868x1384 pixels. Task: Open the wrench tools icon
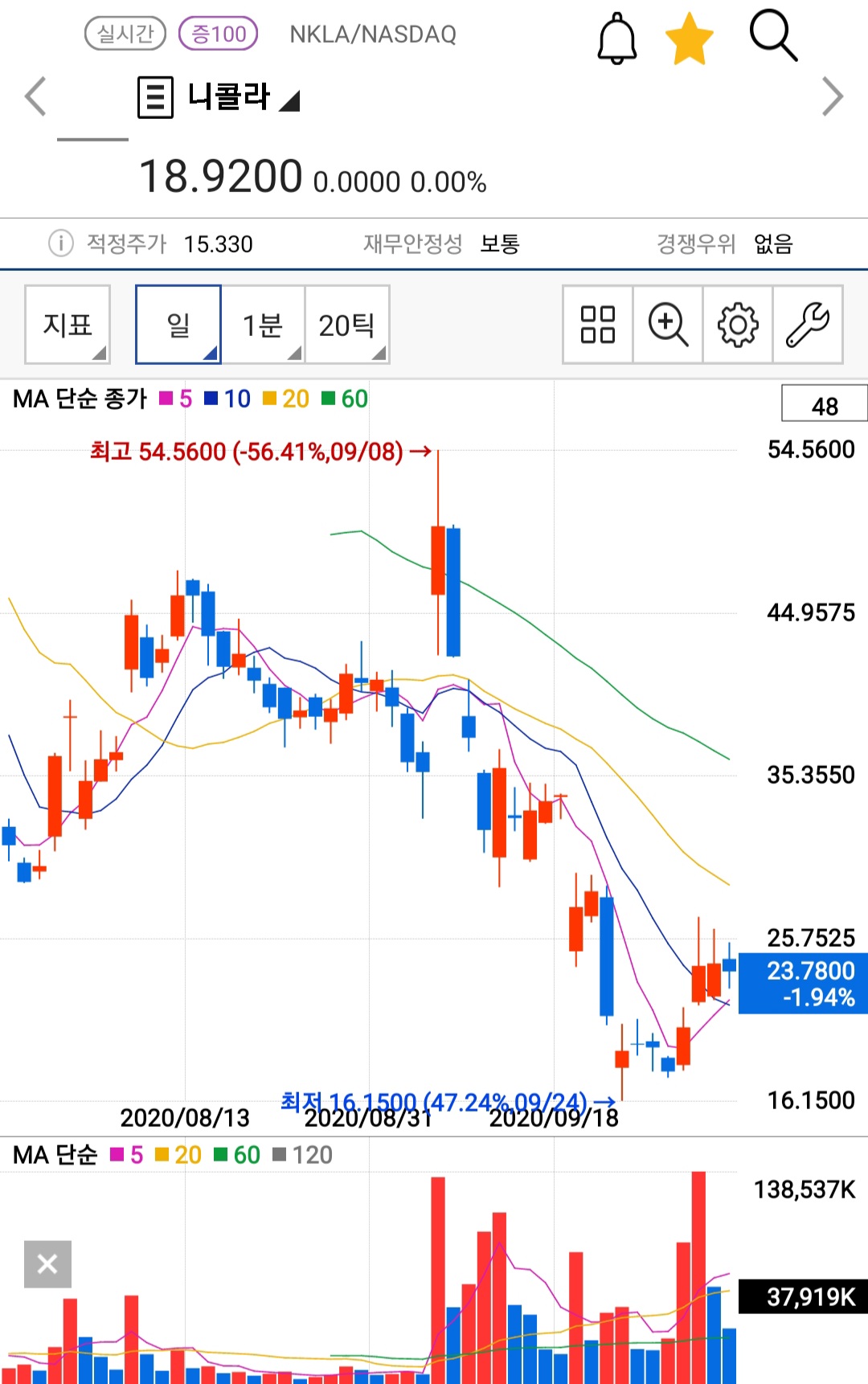click(808, 325)
